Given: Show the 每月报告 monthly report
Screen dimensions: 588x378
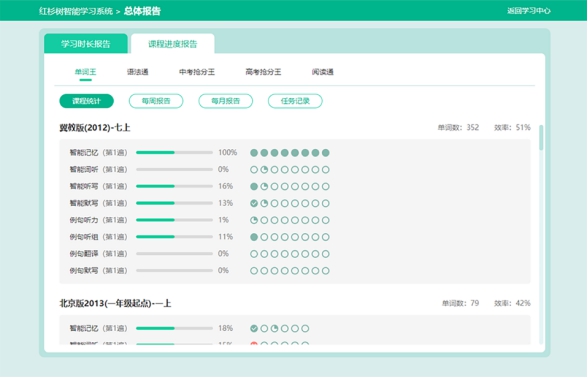Looking at the screenshot, I should [x=225, y=101].
